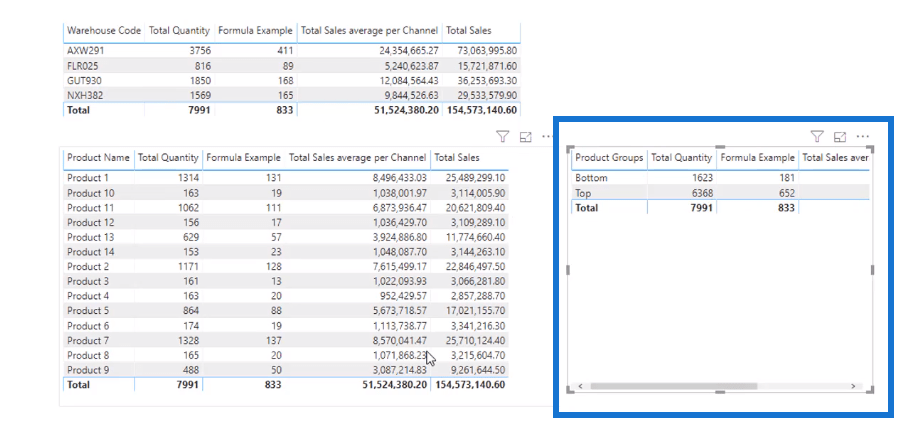Click the Product 11 row label
The width and height of the screenshot is (907, 446).
pyautogui.click(x=91, y=208)
